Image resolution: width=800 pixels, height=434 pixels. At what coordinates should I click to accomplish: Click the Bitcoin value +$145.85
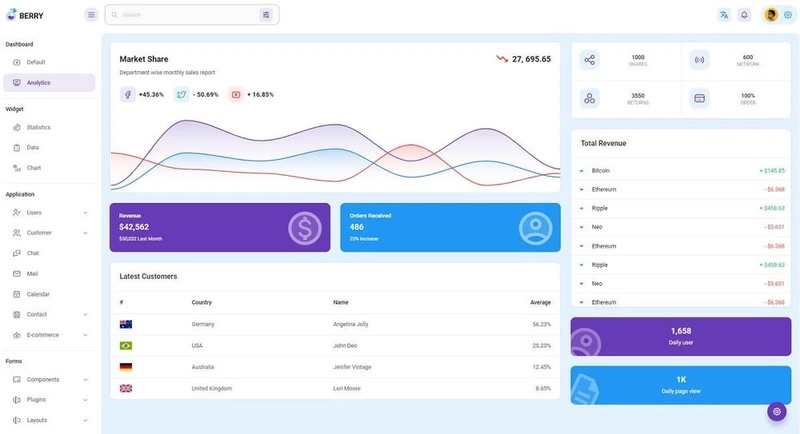pyautogui.click(x=772, y=171)
